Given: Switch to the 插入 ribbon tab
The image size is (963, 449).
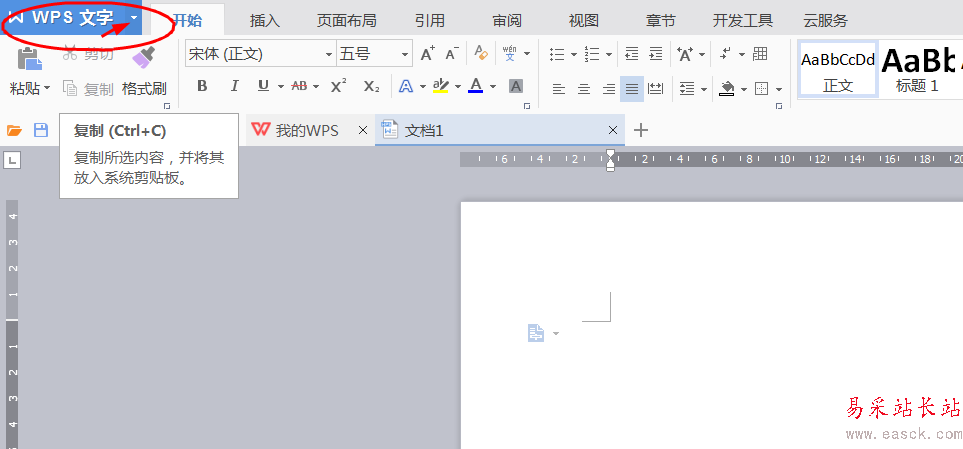Looking at the screenshot, I should [x=265, y=20].
